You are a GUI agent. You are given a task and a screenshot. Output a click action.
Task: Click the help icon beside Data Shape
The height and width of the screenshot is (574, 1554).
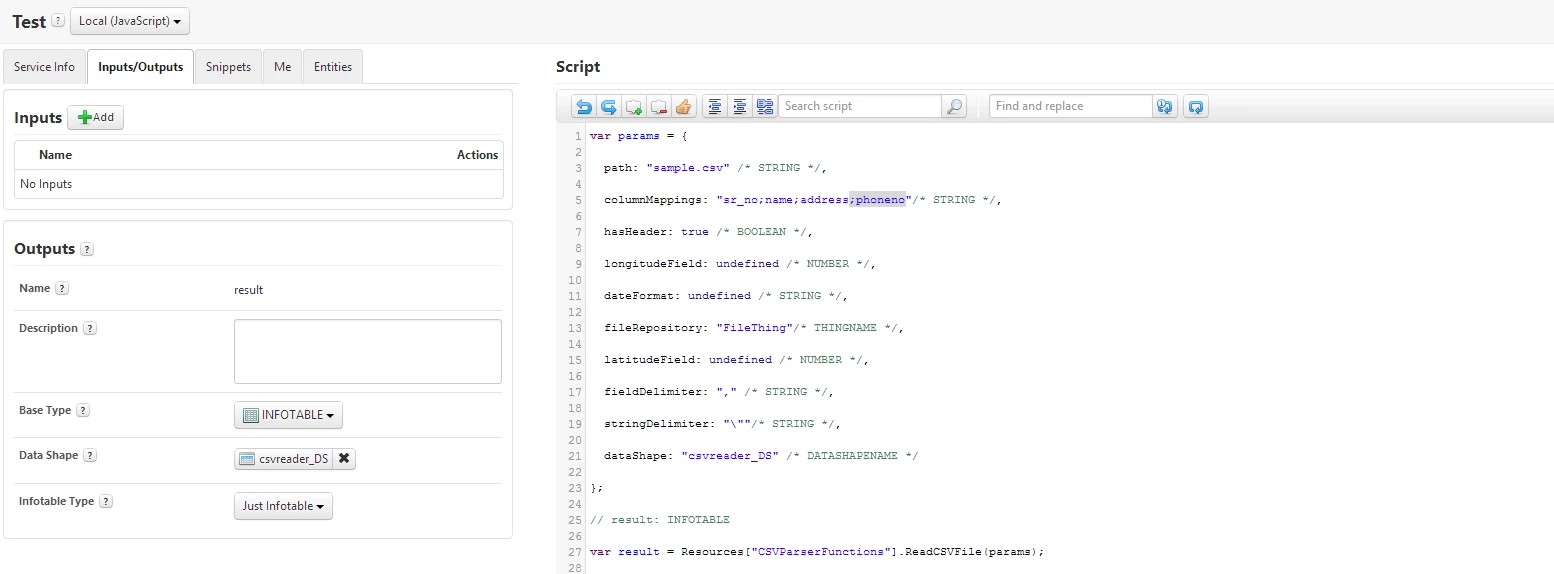pyautogui.click(x=90, y=455)
